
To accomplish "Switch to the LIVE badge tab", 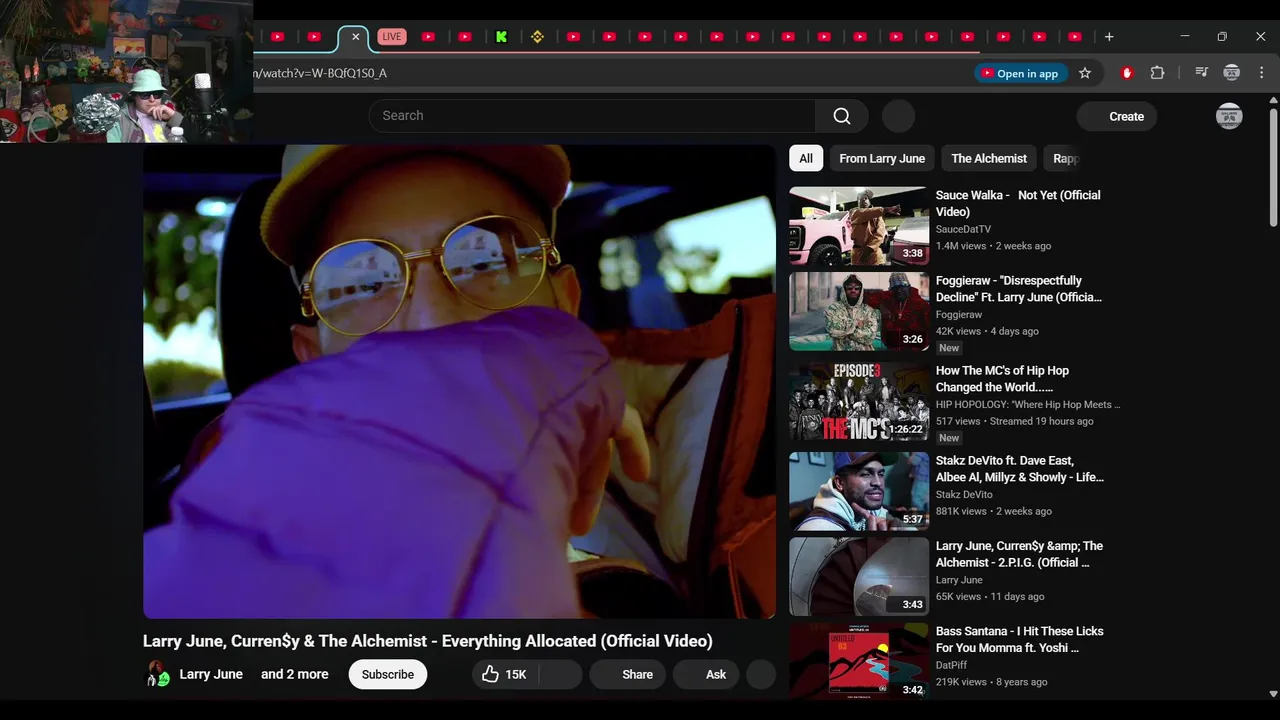I will click(392, 37).
